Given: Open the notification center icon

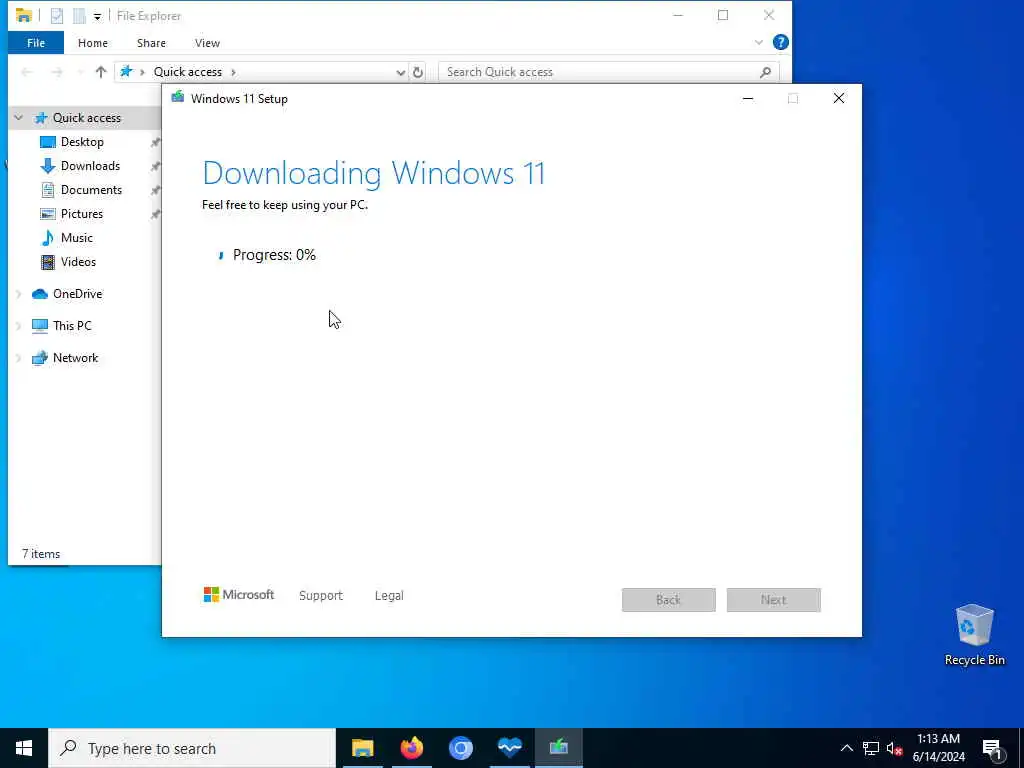Looking at the screenshot, I should [992, 749].
